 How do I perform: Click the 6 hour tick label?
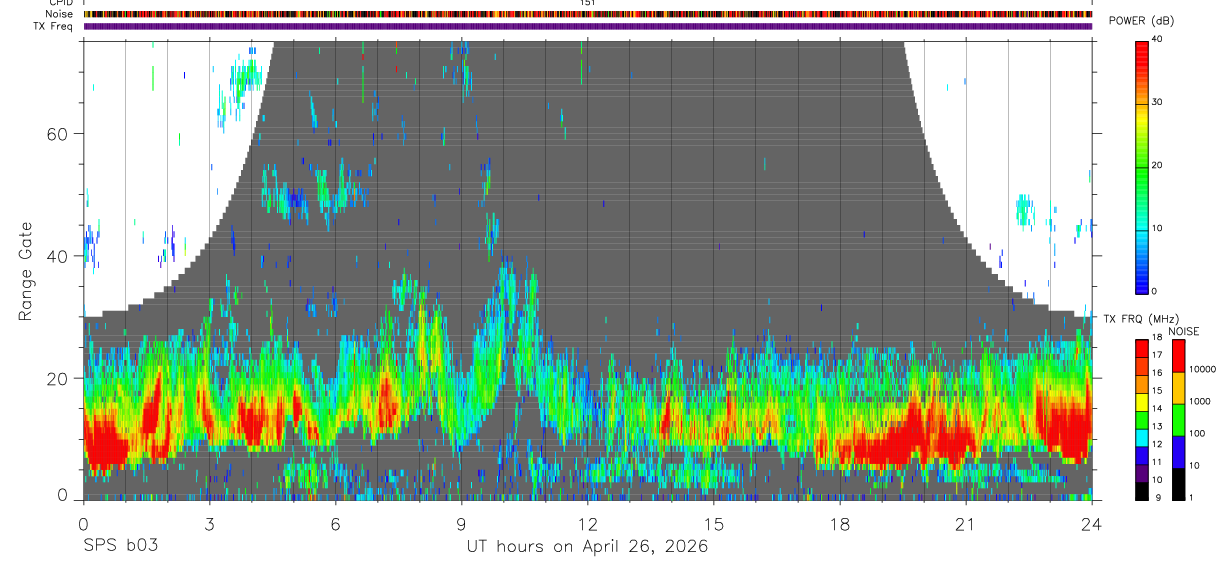point(336,524)
